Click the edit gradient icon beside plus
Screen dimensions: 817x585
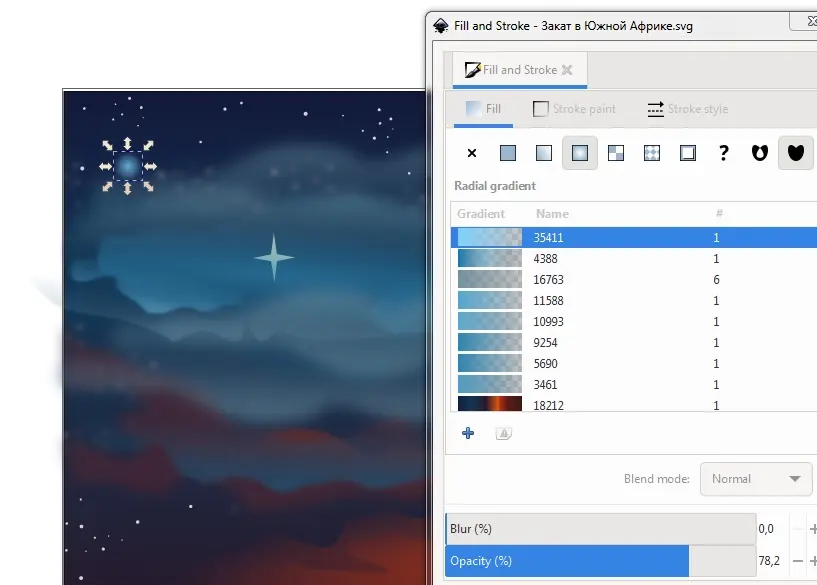[x=504, y=433]
